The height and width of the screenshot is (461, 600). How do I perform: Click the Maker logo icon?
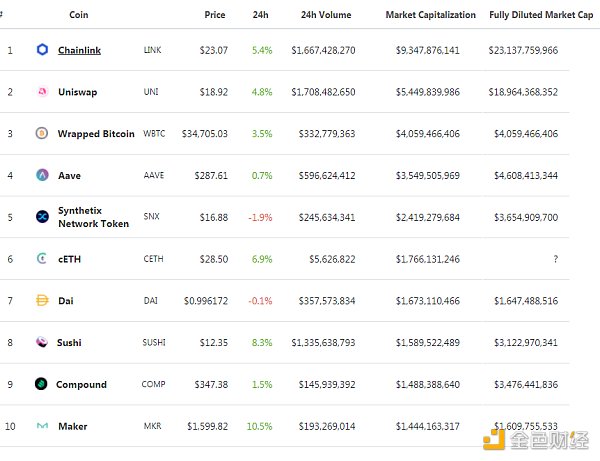(42, 426)
